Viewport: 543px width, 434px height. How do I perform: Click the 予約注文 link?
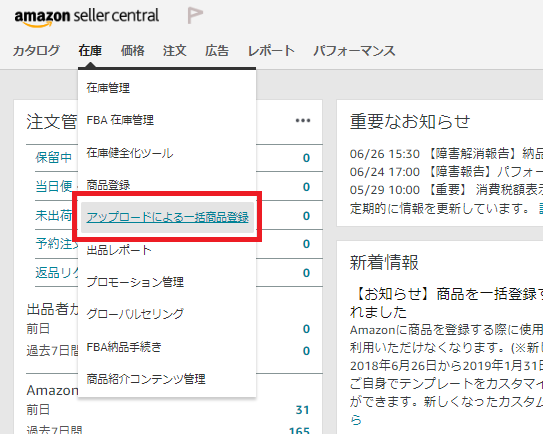click(x=56, y=244)
